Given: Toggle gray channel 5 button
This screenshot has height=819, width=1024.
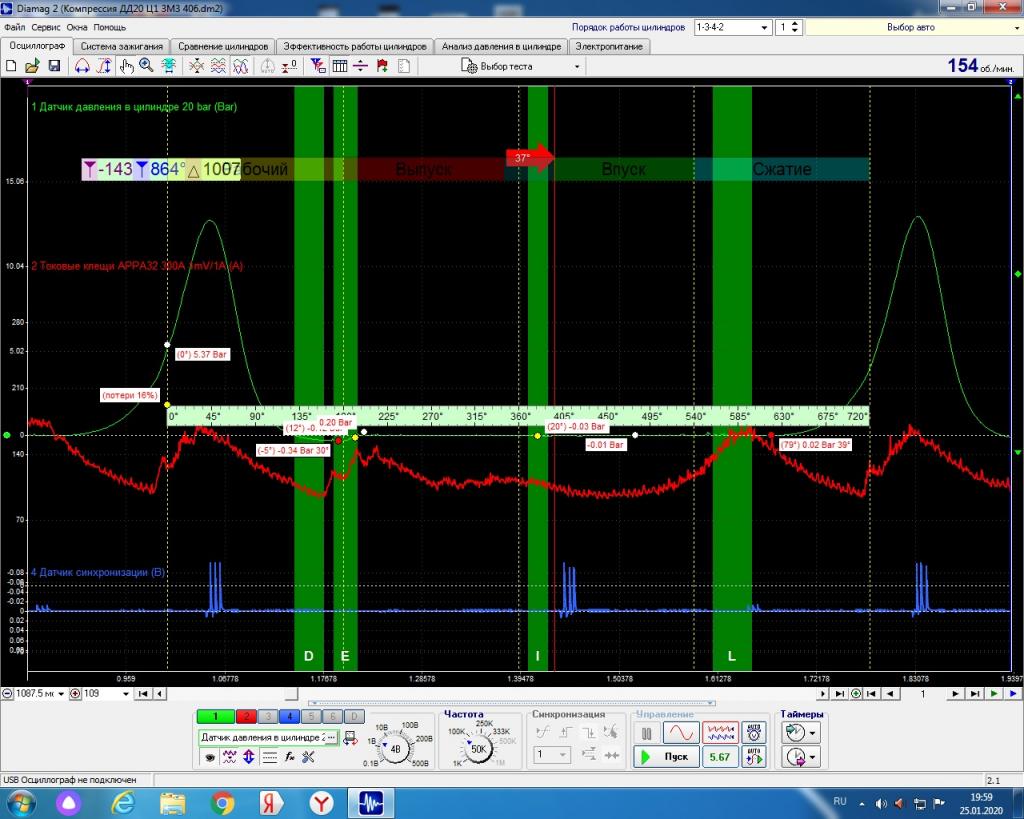Looking at the screenshot, I should (x=311, y=716).
